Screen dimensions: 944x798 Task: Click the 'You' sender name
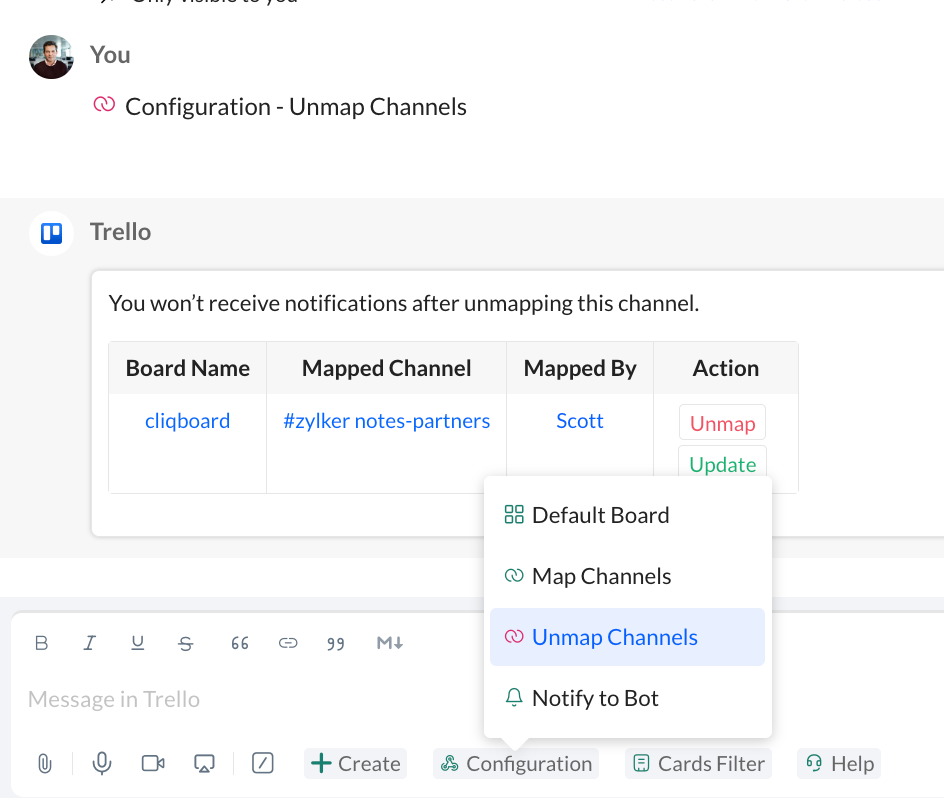pyautogui.click(x=110, y=55)
